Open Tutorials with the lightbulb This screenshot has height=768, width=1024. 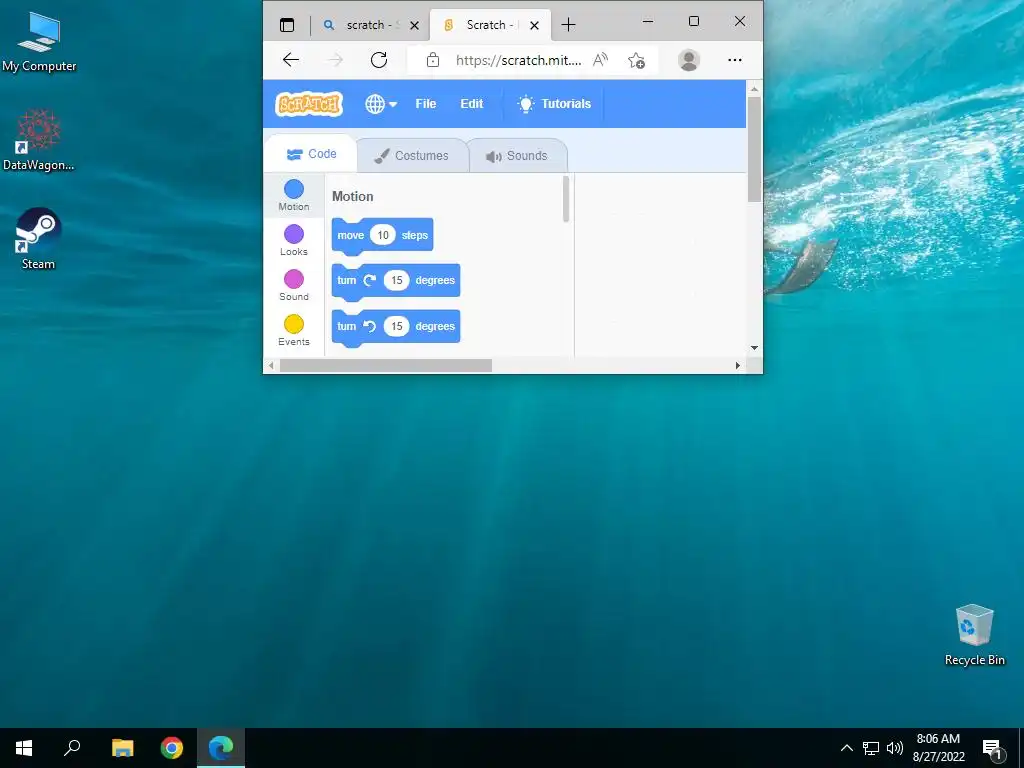tap(554, 104)
